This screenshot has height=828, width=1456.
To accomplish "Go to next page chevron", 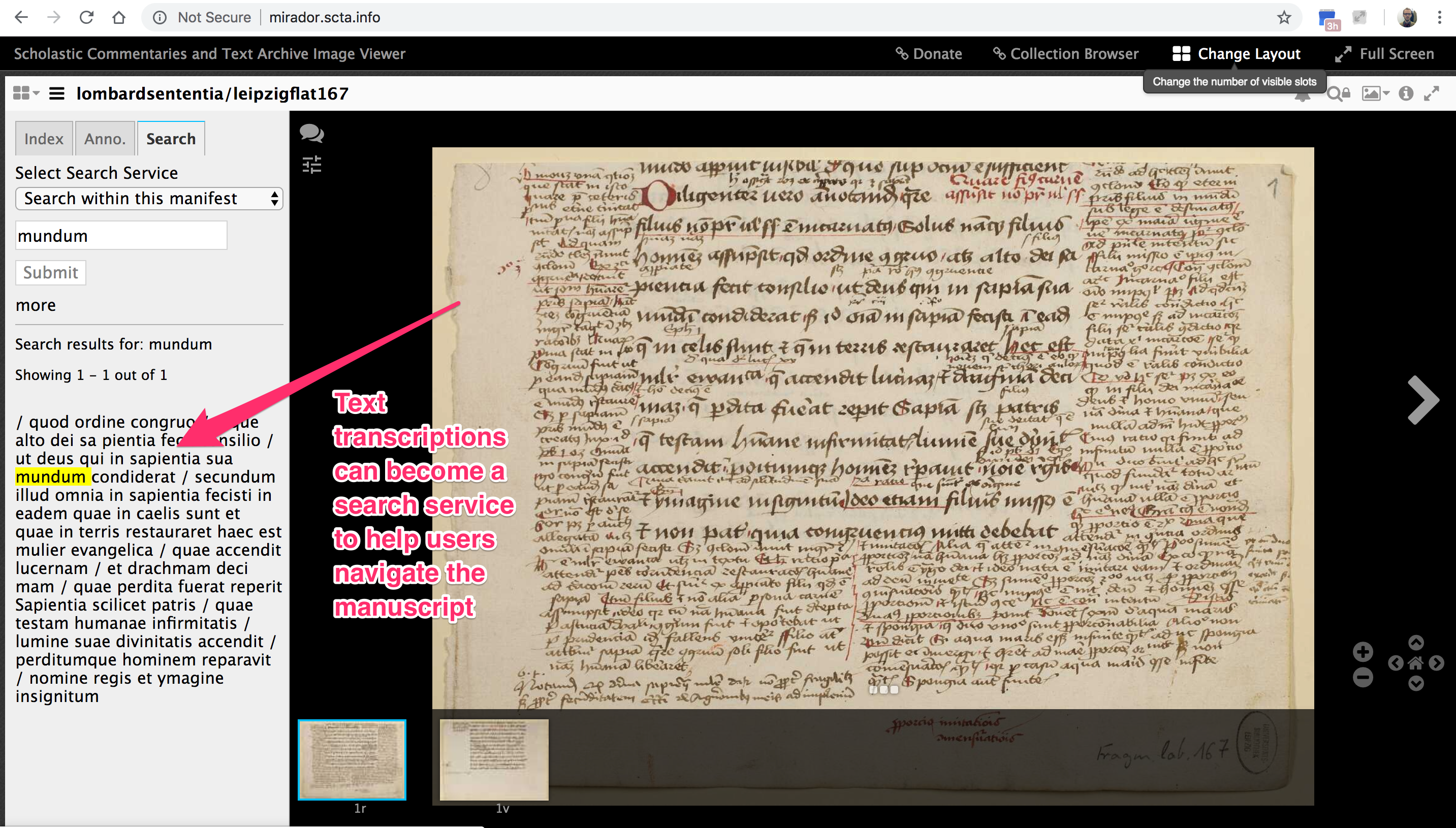I will 1423,400.
